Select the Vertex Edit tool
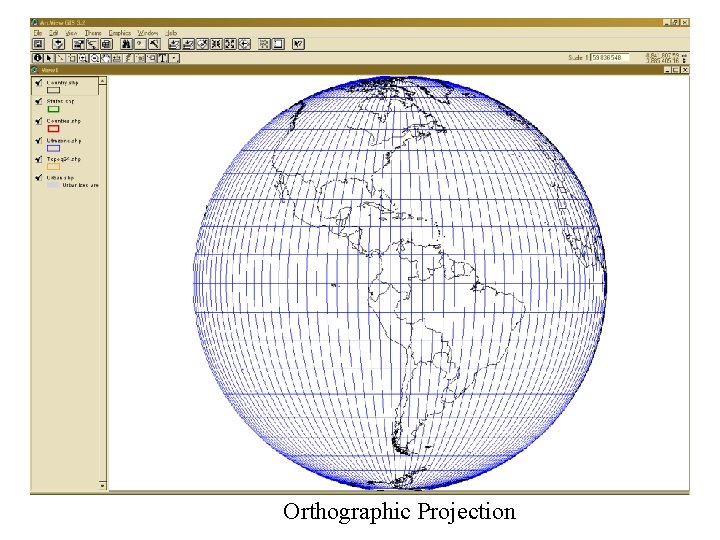Viewport: 720px width, 540px height. [60, 58]
